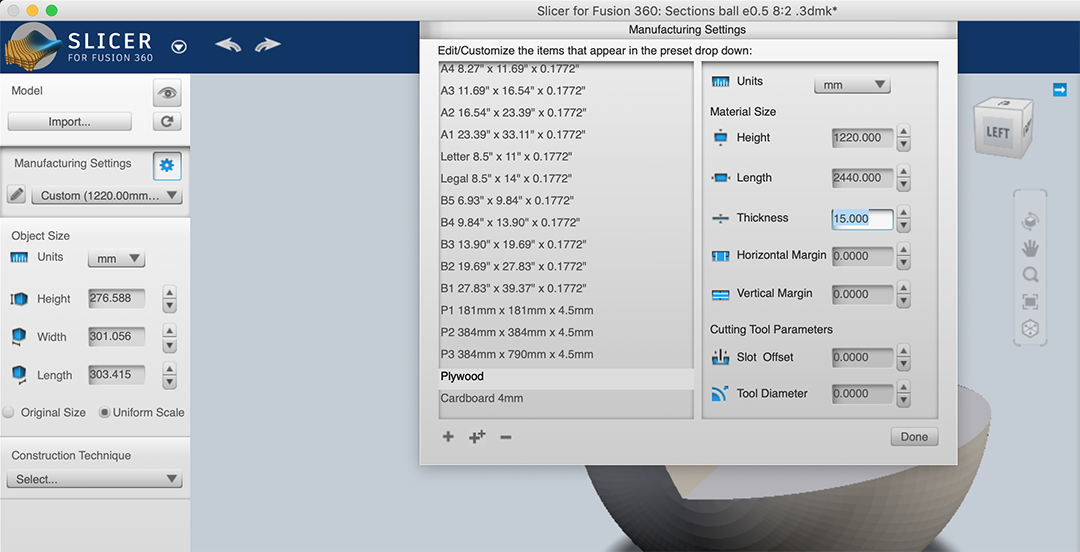
Task: Click the LEFT view cube
Action: point(998,132)
